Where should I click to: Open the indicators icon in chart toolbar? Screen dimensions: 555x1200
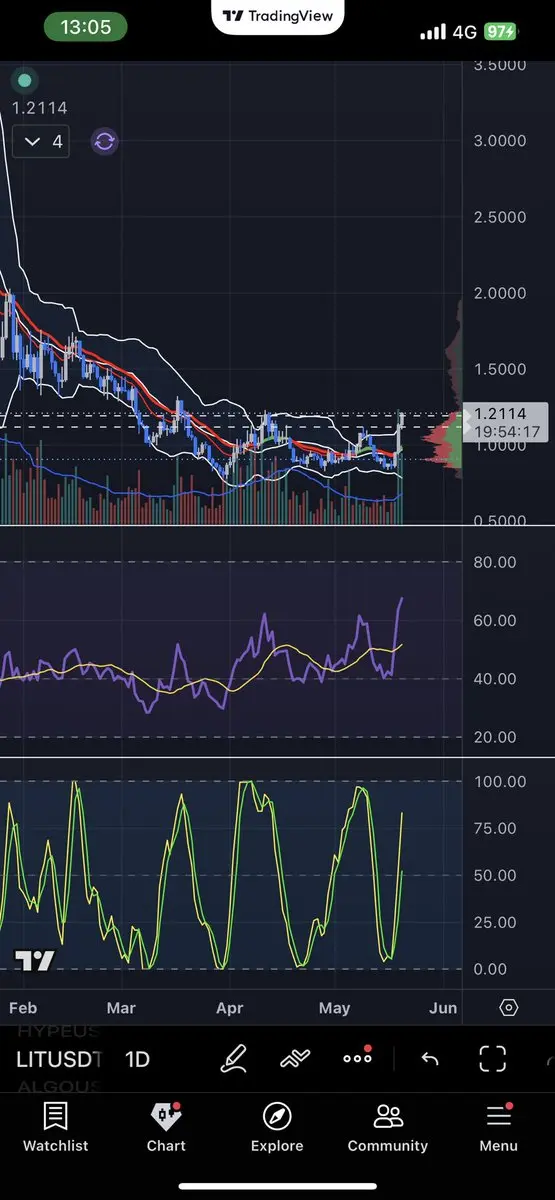[x=294, y=1058]
